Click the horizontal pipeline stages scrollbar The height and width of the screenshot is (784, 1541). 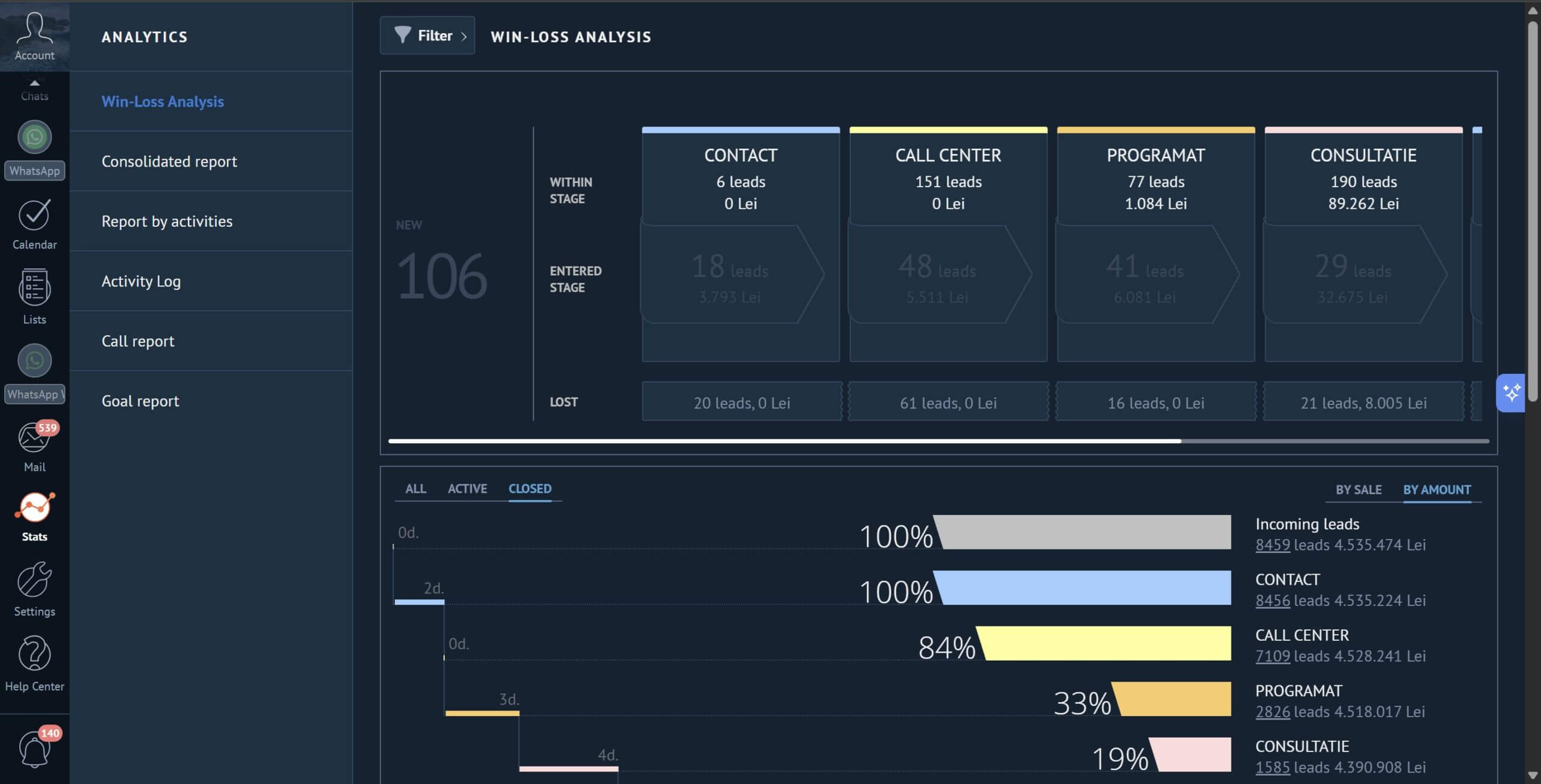click(x=784, y=441)
